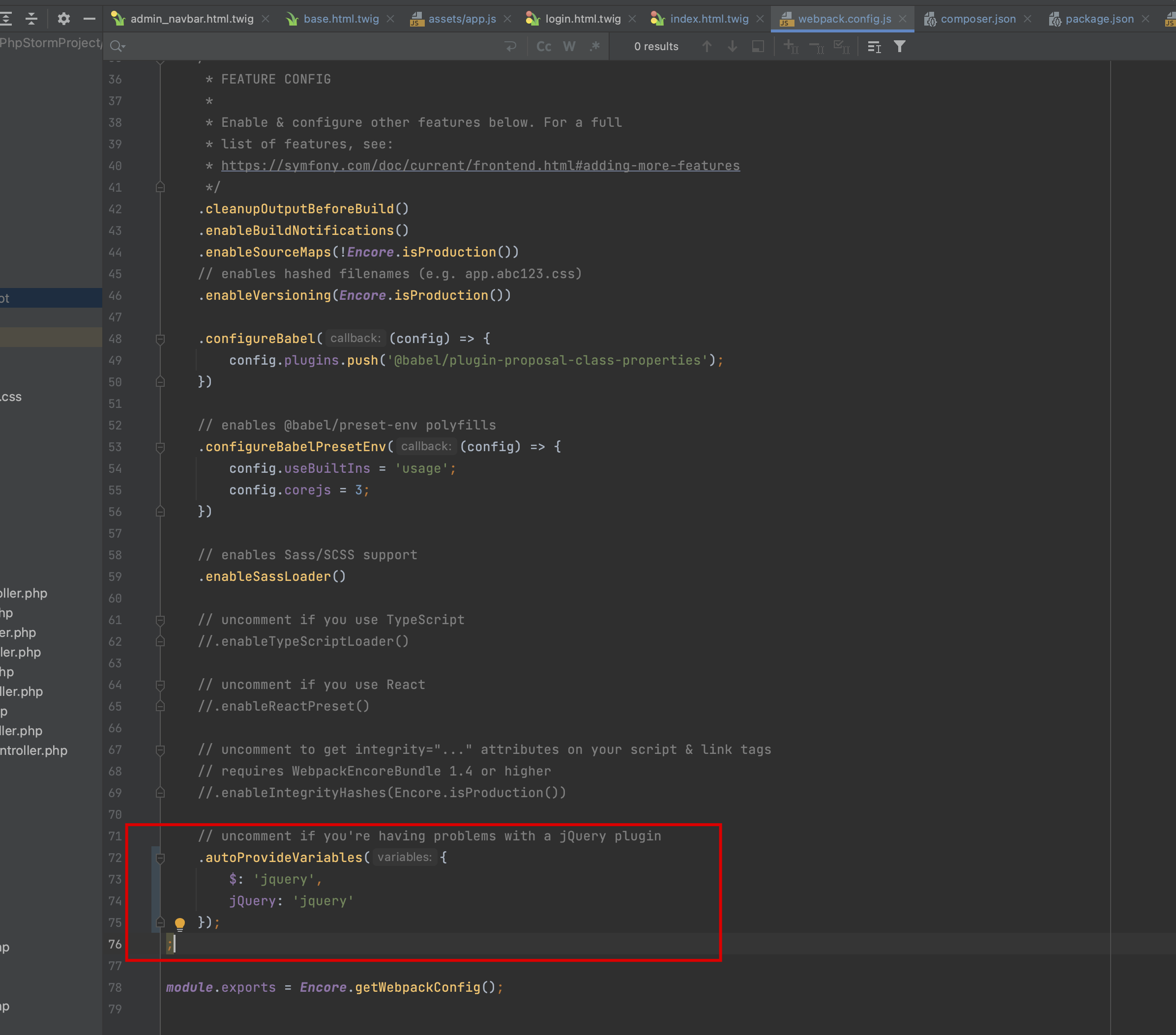This screenshot has width=1176, height=1035.
Task: Click on .enableBuildNotifications() call
Action: [304, 230]
